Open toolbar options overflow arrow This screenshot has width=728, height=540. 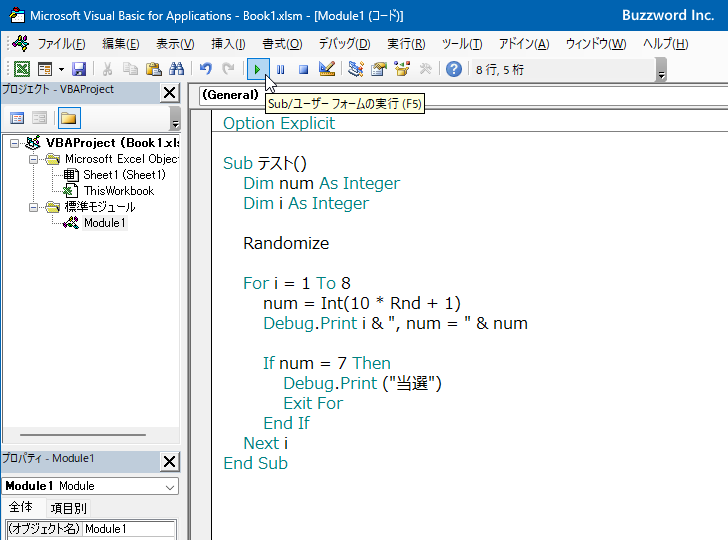662,71
